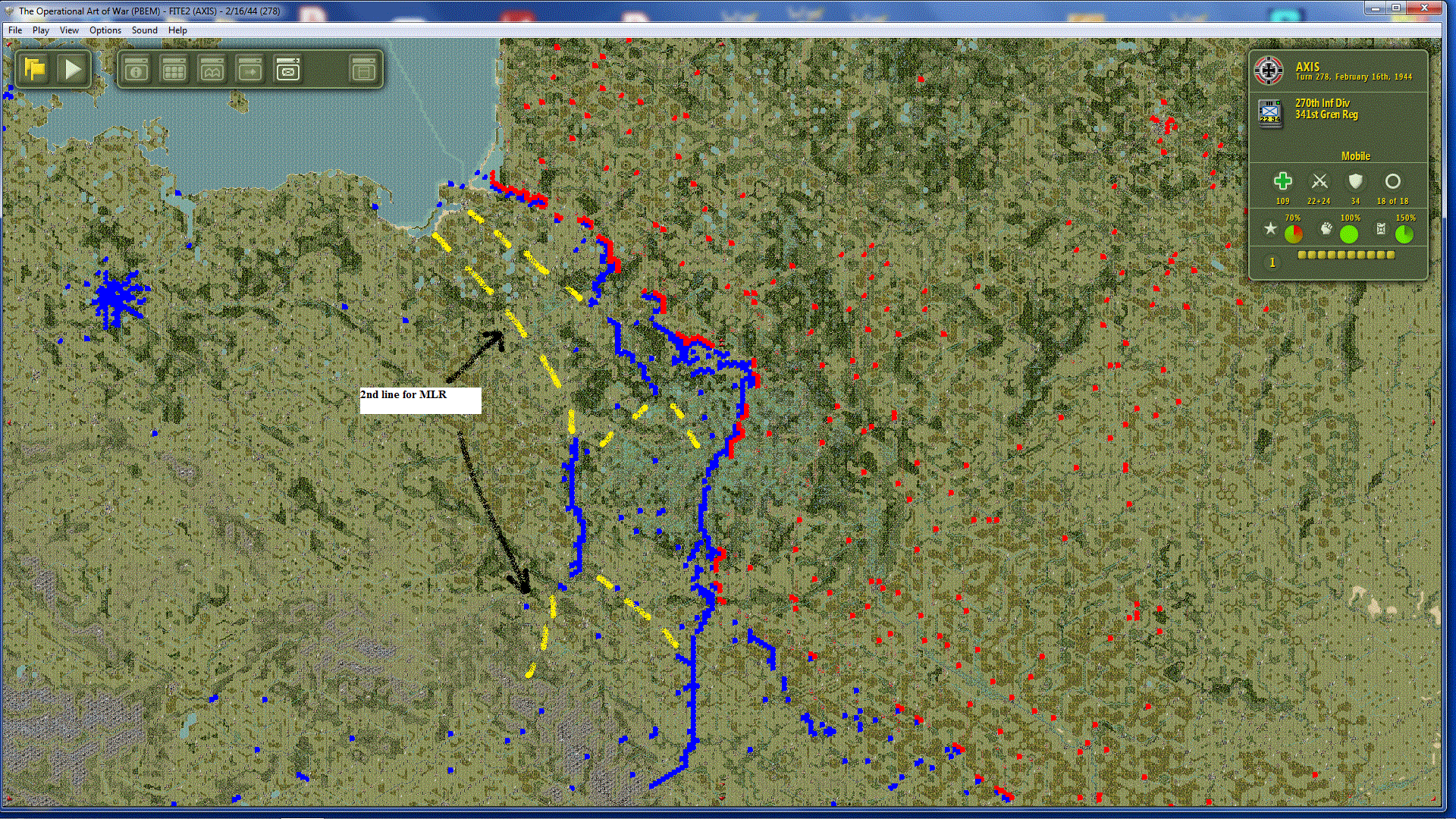Screen dimensions: 1456x819
Task: Click the turn 278 date text
Action: [1354, 77]
